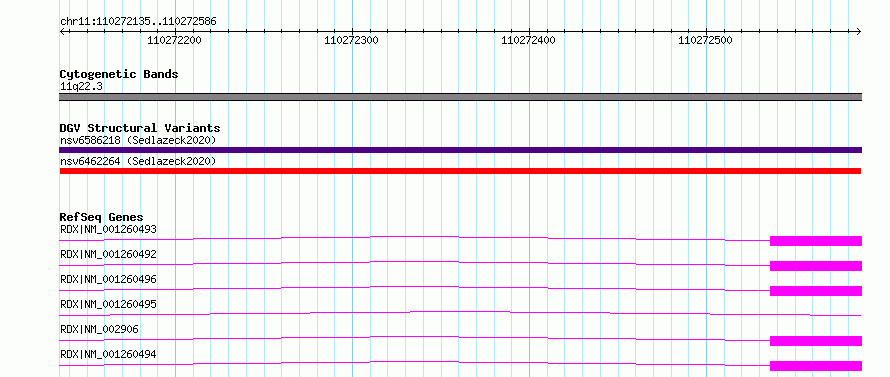The width and height of the screenshot is (890, 377).
Task: Click the exon block of RDX|NM_001260492
Action: 816,266
